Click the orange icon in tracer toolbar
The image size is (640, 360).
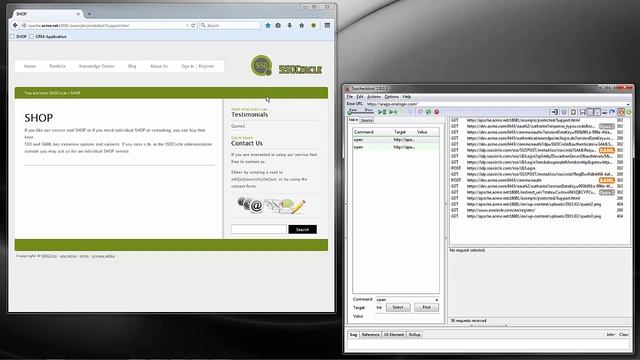tap(621, 112)
